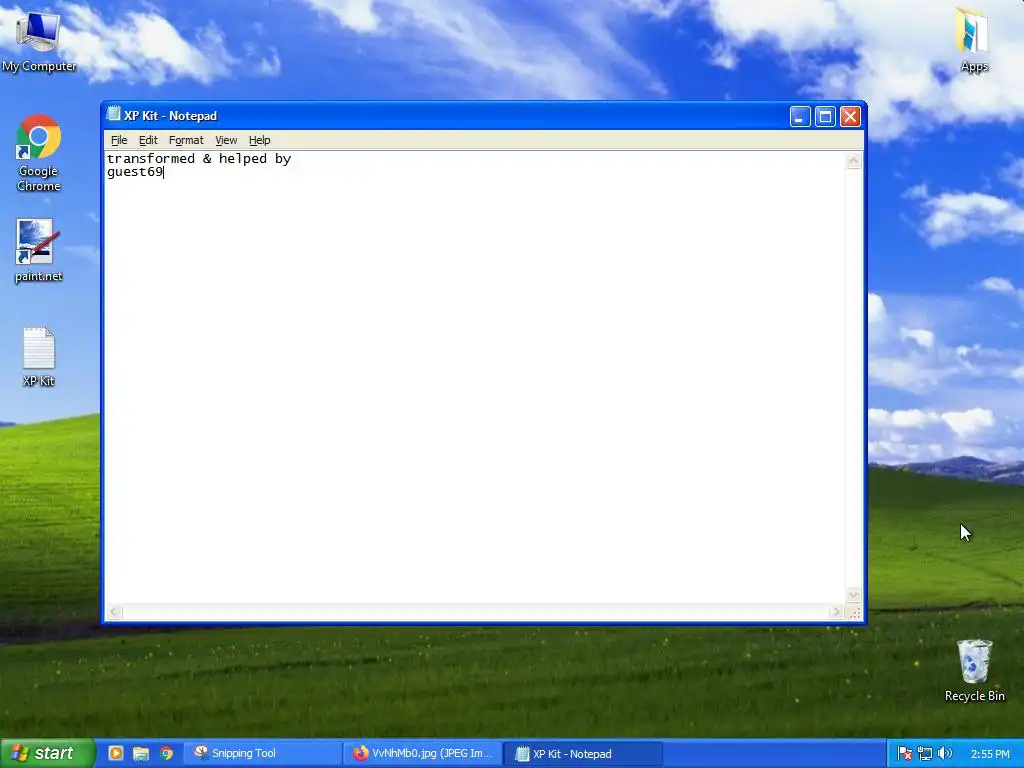Screen dimensions: 1024x768
Task: Switch to Snipping Tool taskbar button
Action: 263,753
